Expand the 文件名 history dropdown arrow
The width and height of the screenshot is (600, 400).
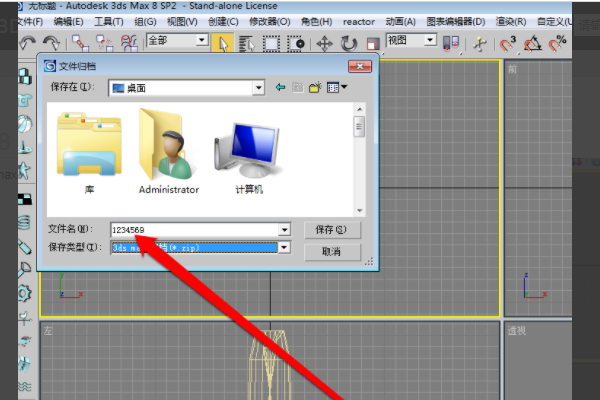coord(284,230)
